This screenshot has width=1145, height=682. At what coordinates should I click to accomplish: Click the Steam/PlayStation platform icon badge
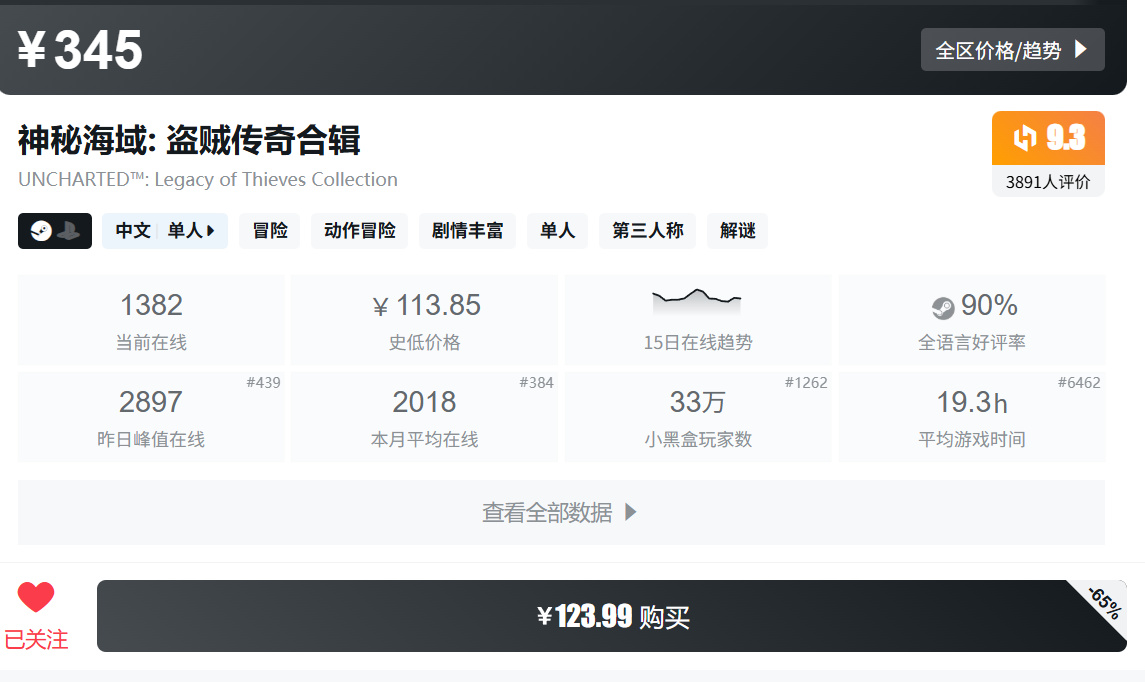pos(55,231)
